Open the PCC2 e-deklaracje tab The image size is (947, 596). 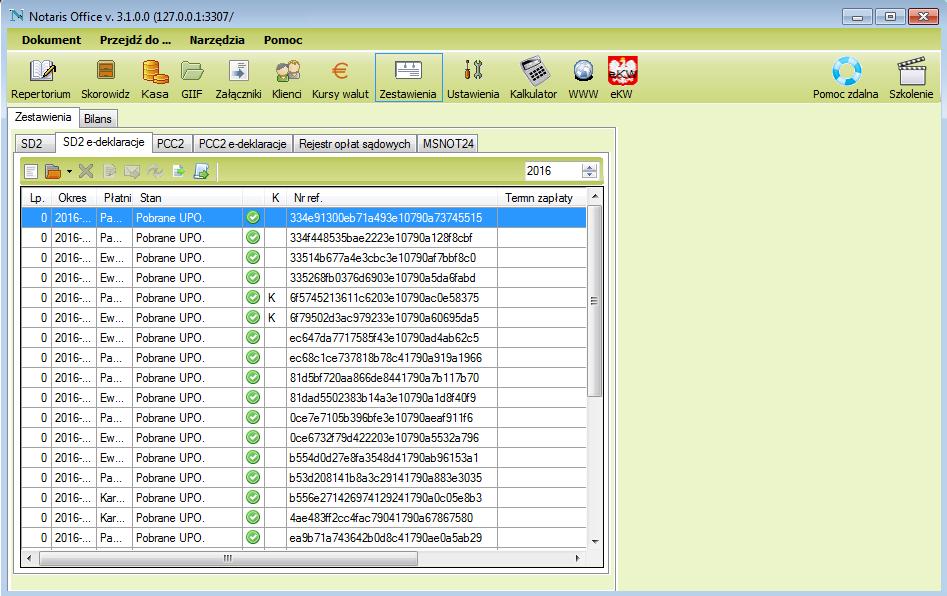pyautogui.click(x=242, y=144)
